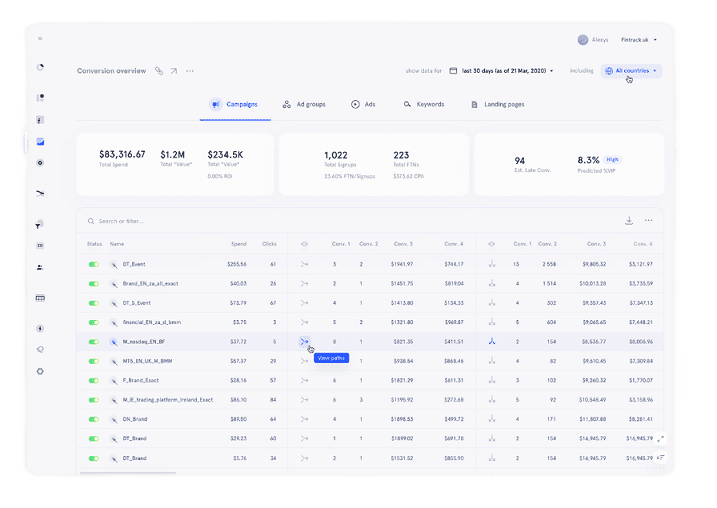
Task: Disable the F_Brand_Exact campaign toggle
Action: pyautogui.click(x=94, y=380)
